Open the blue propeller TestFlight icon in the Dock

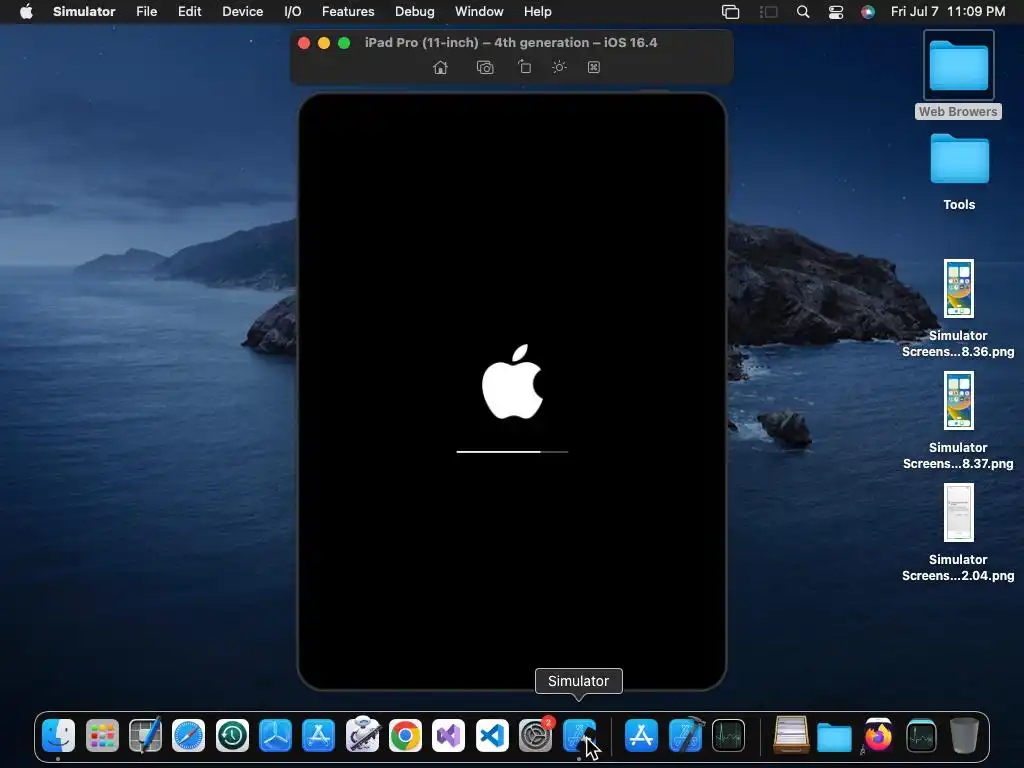click(275, 736)
